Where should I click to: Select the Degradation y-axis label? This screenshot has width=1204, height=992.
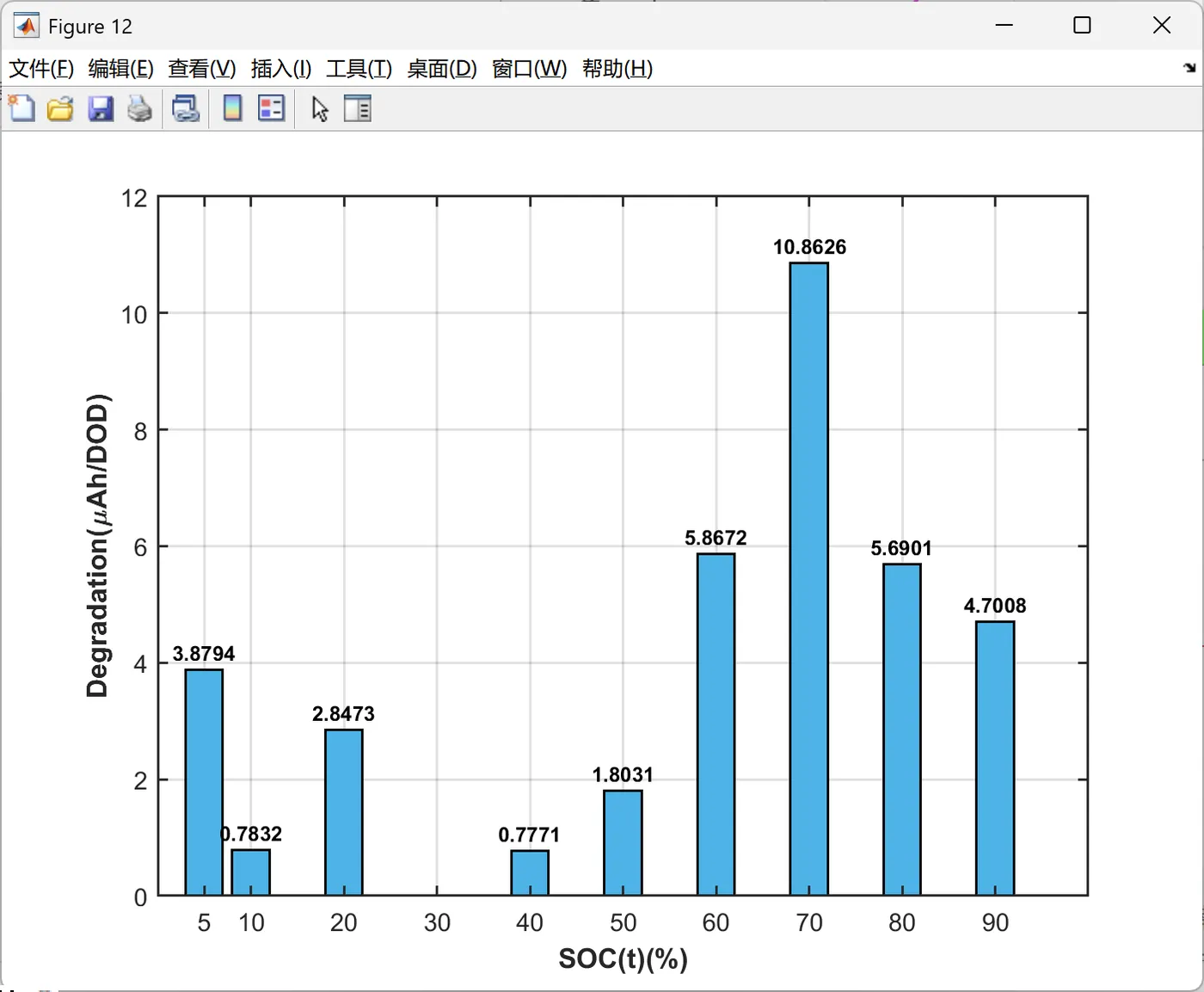pyautogui.click(x=98, y=545)
